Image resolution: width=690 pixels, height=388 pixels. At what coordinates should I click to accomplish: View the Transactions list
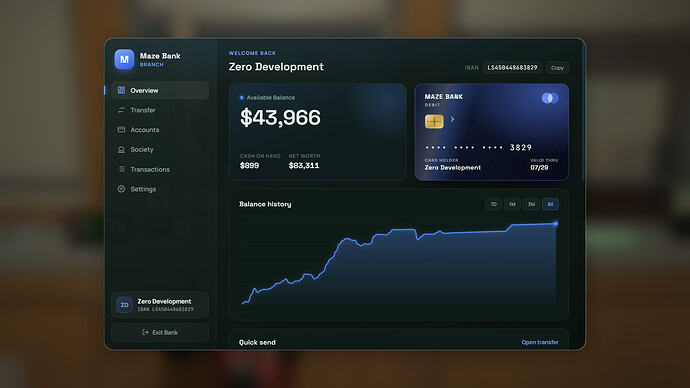(x=160, y=169)
